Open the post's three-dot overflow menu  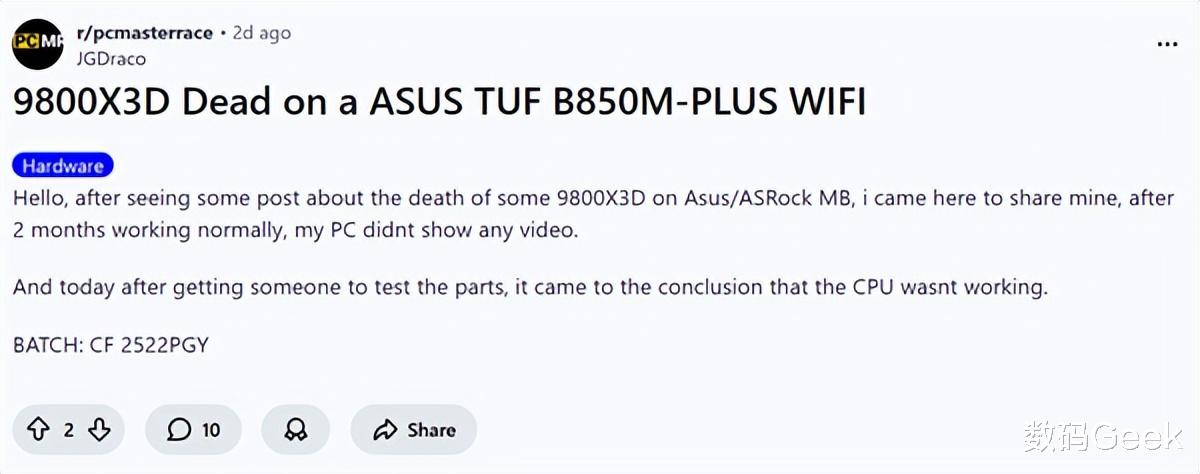point(1166,44)
